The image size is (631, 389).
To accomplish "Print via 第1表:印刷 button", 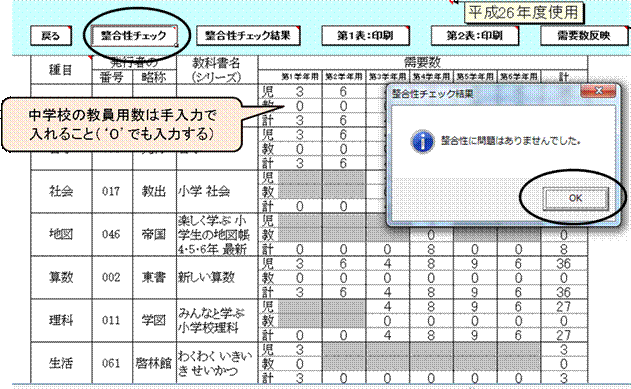I will pos(365,36).
